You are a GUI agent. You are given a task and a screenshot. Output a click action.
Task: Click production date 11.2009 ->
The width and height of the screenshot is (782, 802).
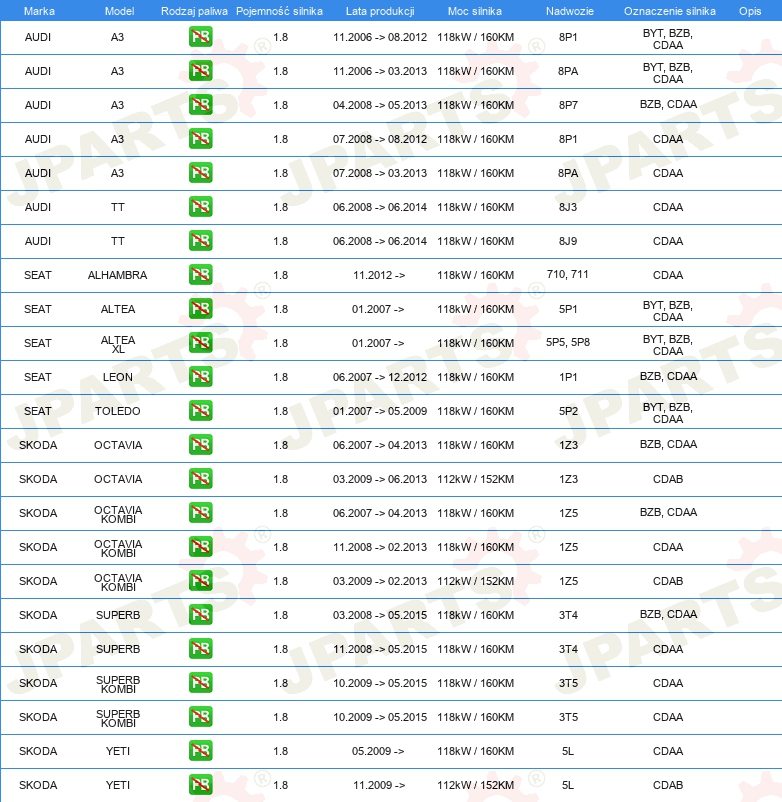[x=379, y=785]
